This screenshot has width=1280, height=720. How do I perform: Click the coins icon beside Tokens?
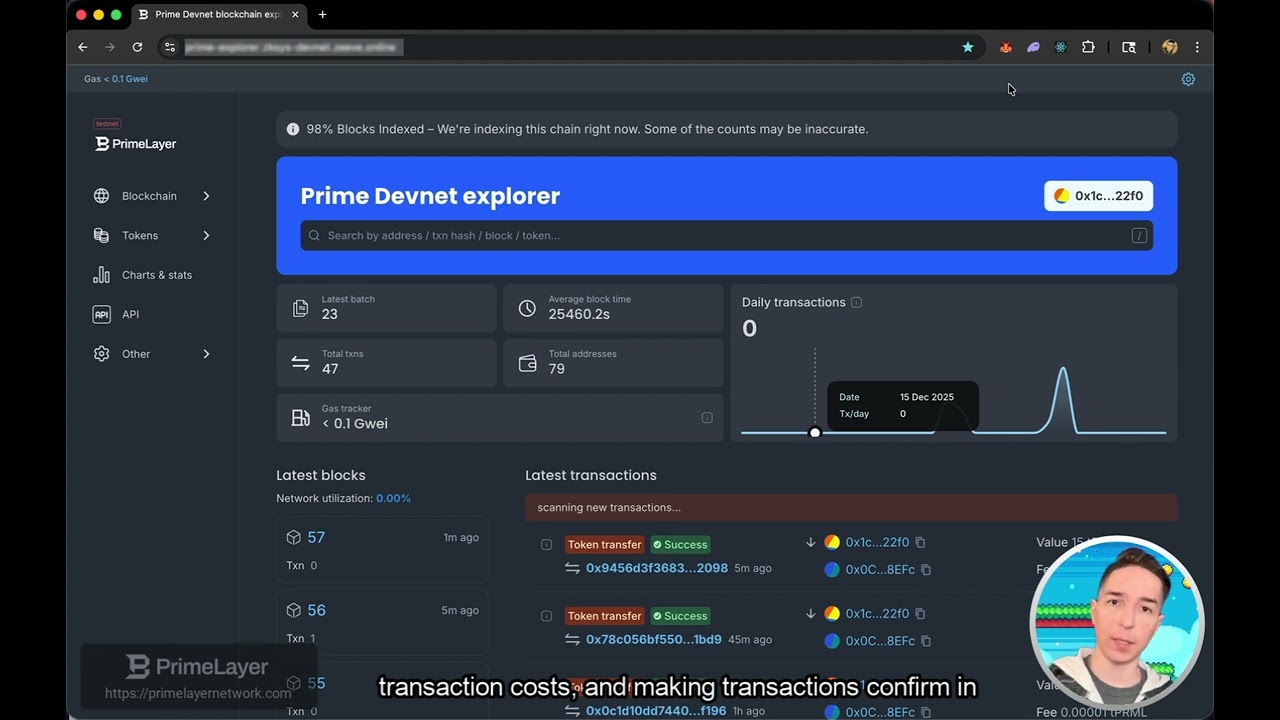click(x=101, y=235)
